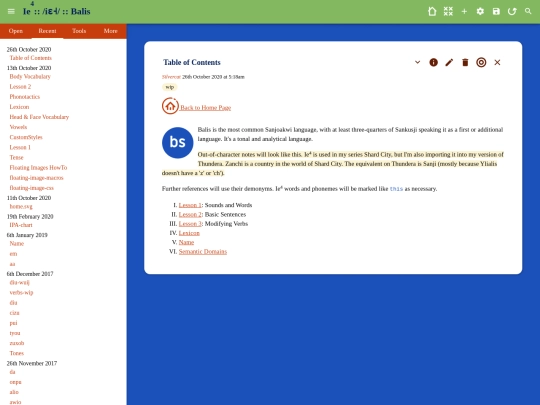Switch to the Recent tab
Screen dimensions: 540x405
[47, 31]
